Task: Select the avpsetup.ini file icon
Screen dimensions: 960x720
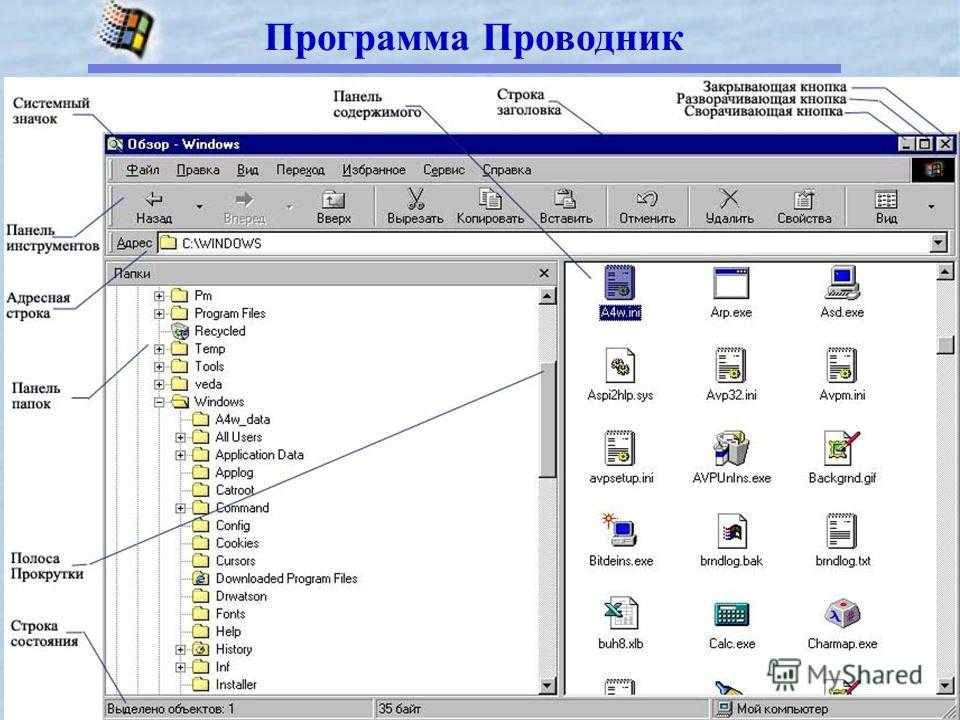Action: pyautogui.click(x=620, y=448)
